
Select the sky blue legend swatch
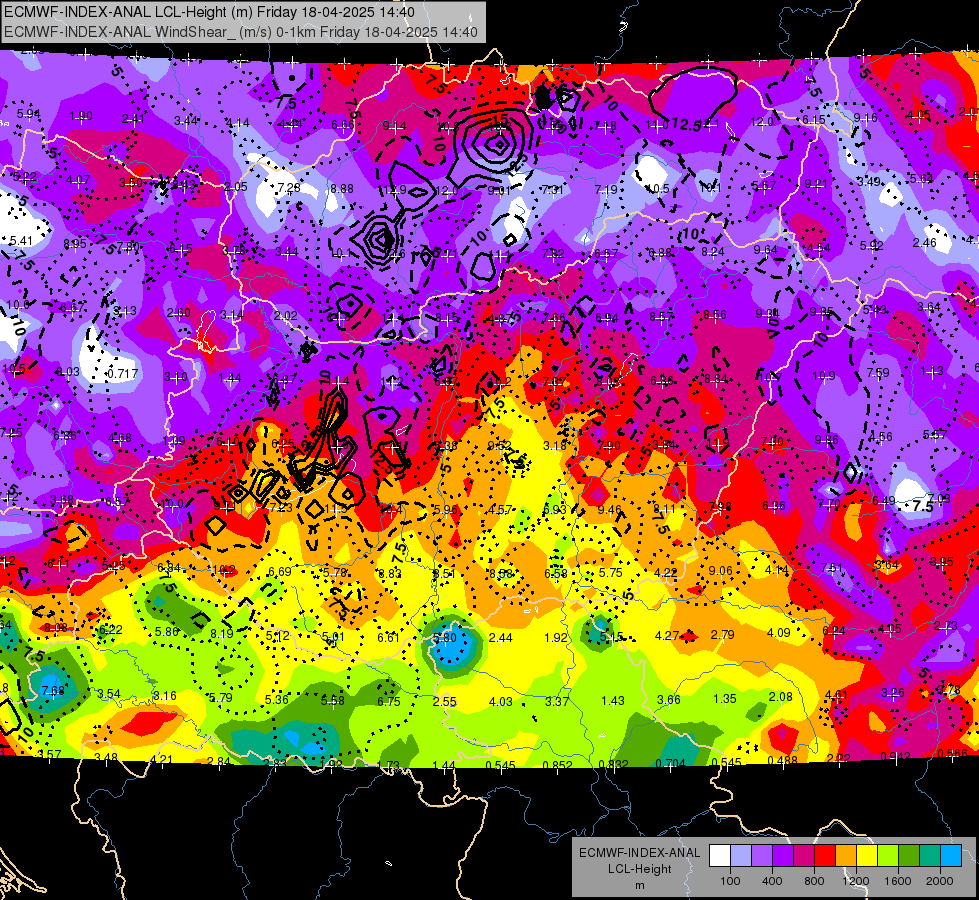952,855
